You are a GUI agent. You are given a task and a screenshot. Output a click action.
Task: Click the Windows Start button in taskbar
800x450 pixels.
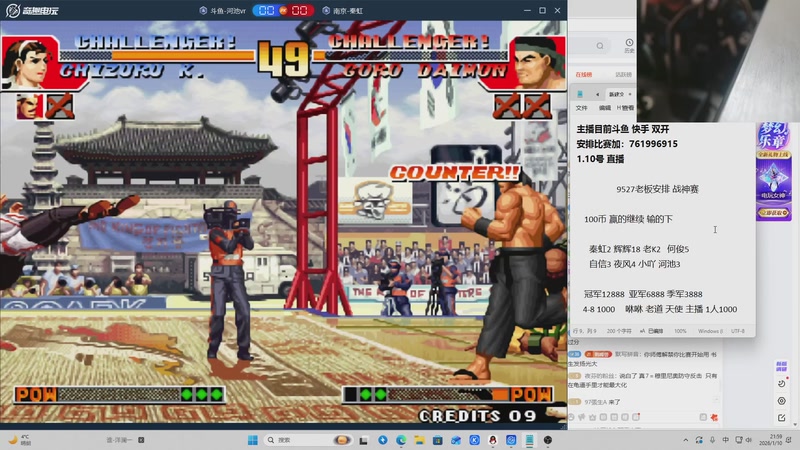click(x=253, y=440)
